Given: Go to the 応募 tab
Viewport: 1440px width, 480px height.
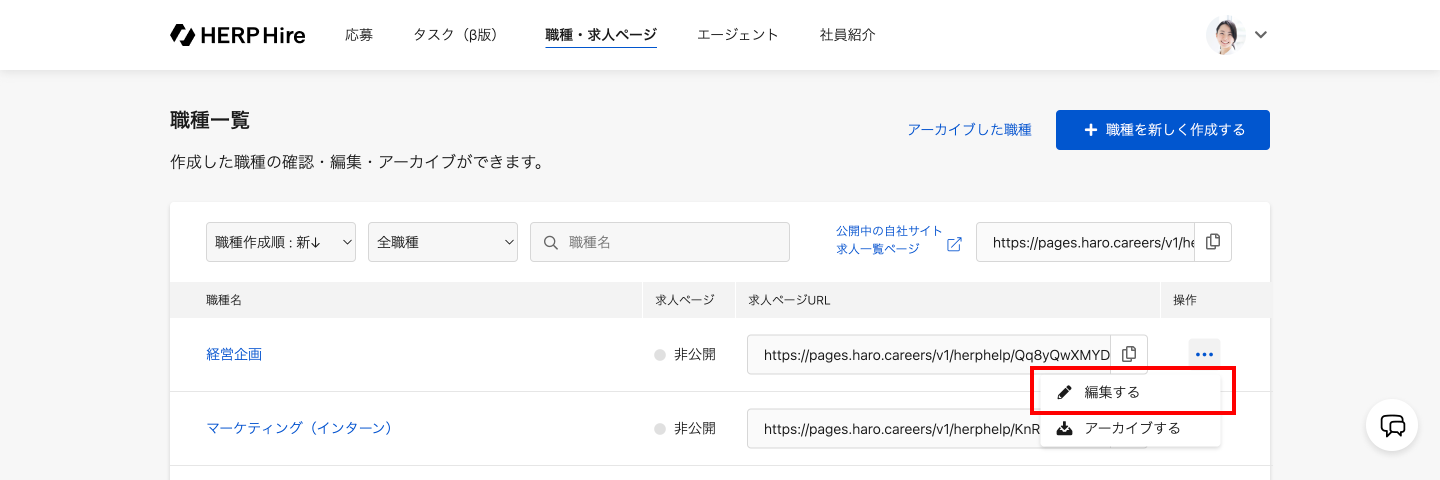Looking at the screenshot, I should click(x=359, y=35).
